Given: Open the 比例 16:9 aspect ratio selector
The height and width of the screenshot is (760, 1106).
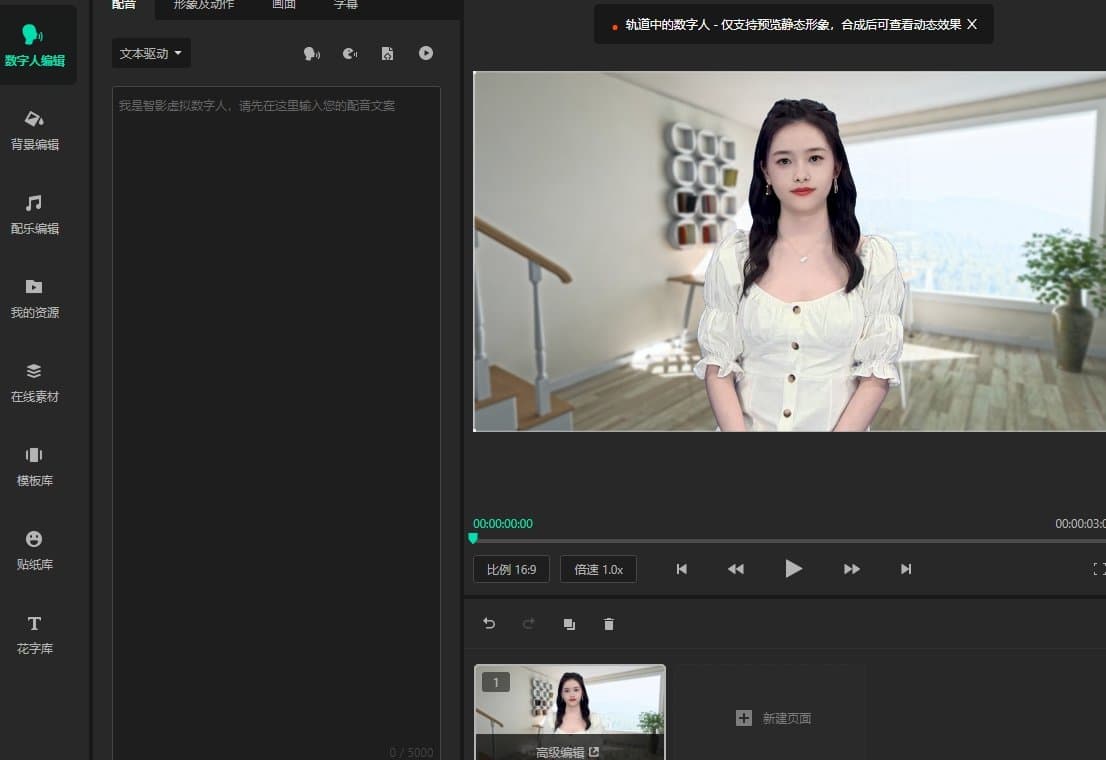Looking at the screenshot, I should [511, 568].
